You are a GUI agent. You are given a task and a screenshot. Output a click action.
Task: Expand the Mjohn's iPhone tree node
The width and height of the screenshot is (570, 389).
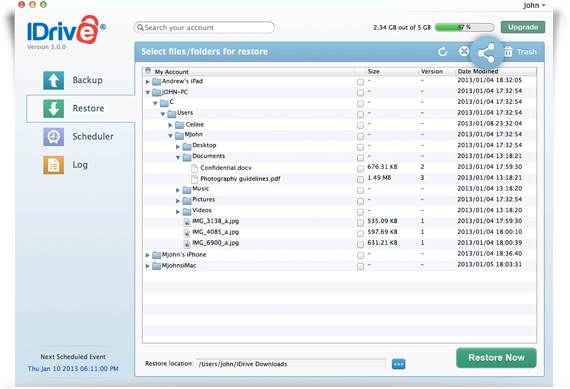tap(148, 255)
